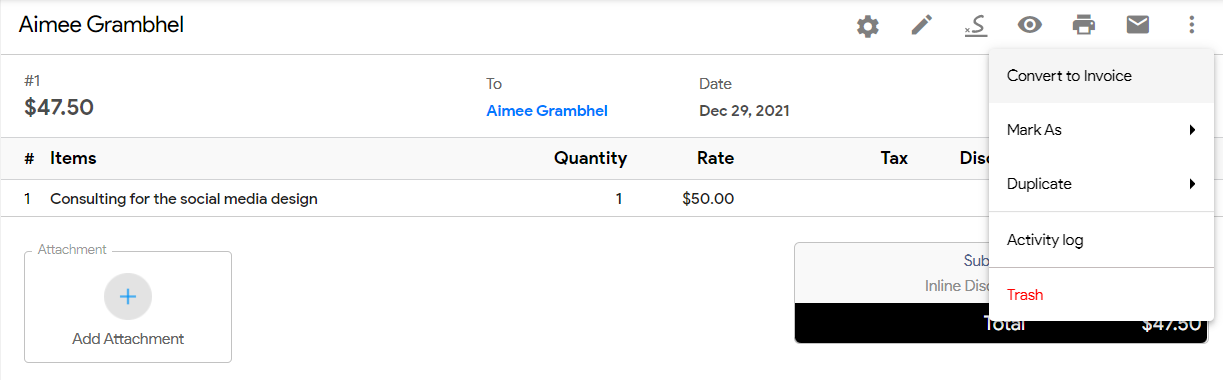Click the eye preview icon
The height and width of the screenshot is (380, 1223).
pos(1030,25)
